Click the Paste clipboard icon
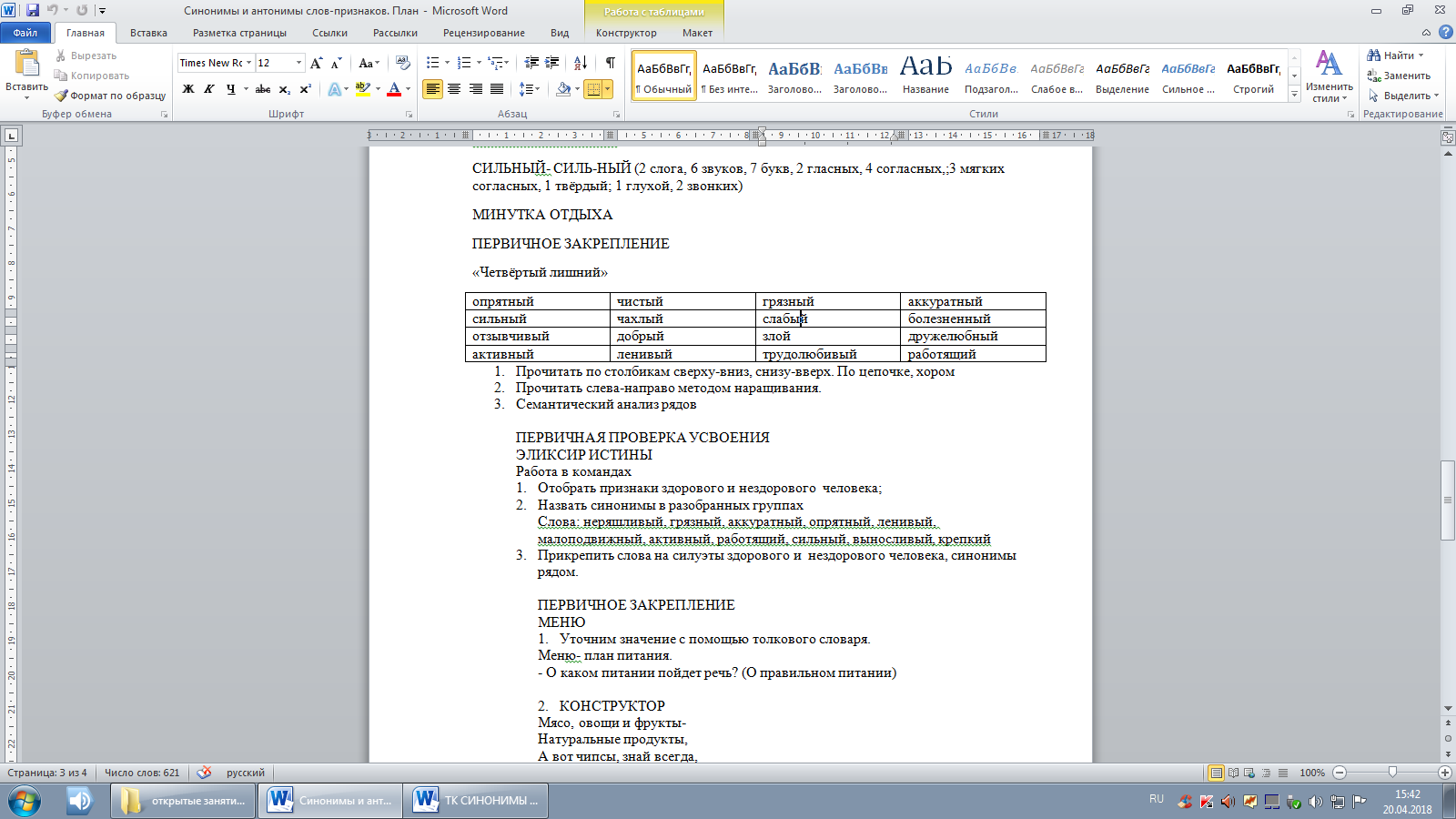 [26, 64]
